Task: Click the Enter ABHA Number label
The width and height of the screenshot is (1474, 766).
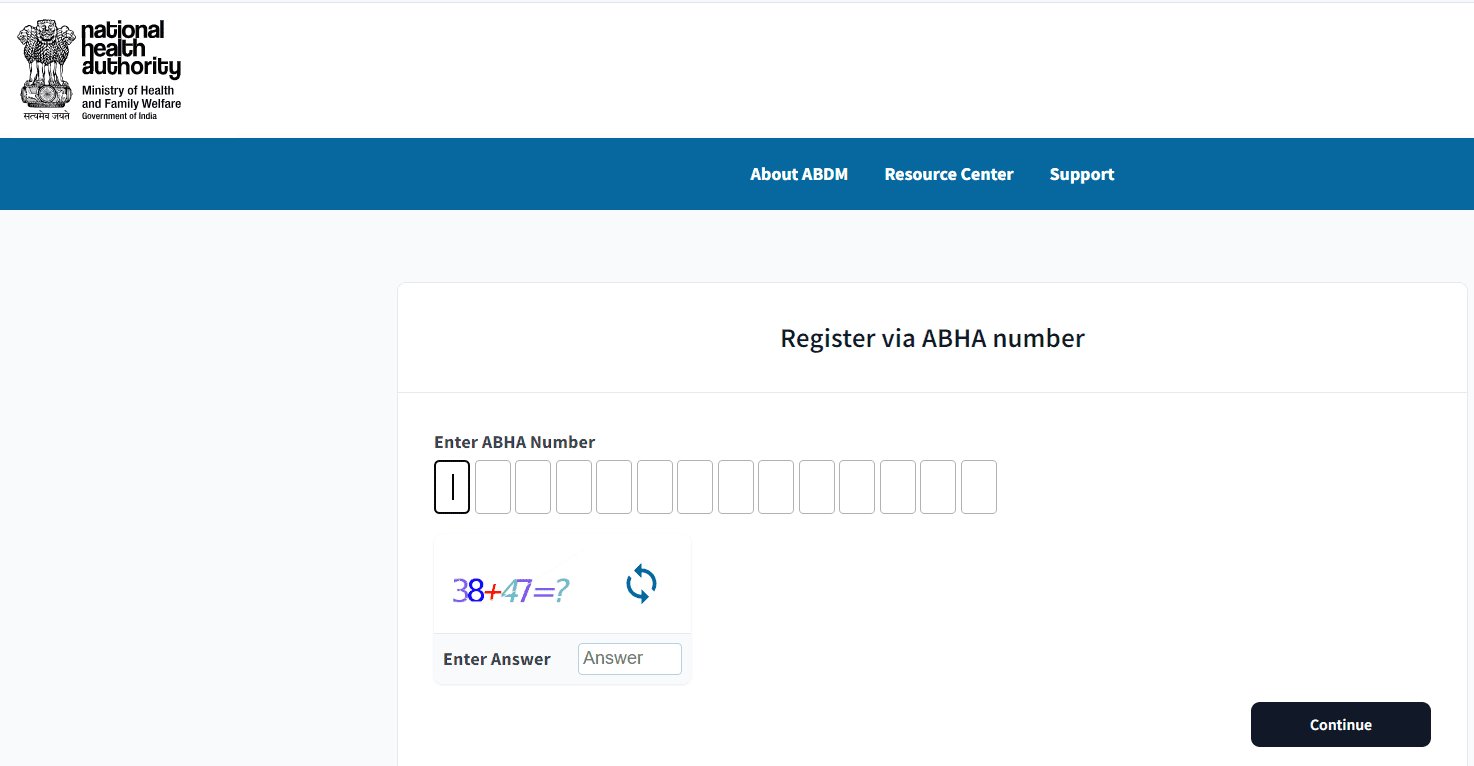Action: [x=514, y=441]
